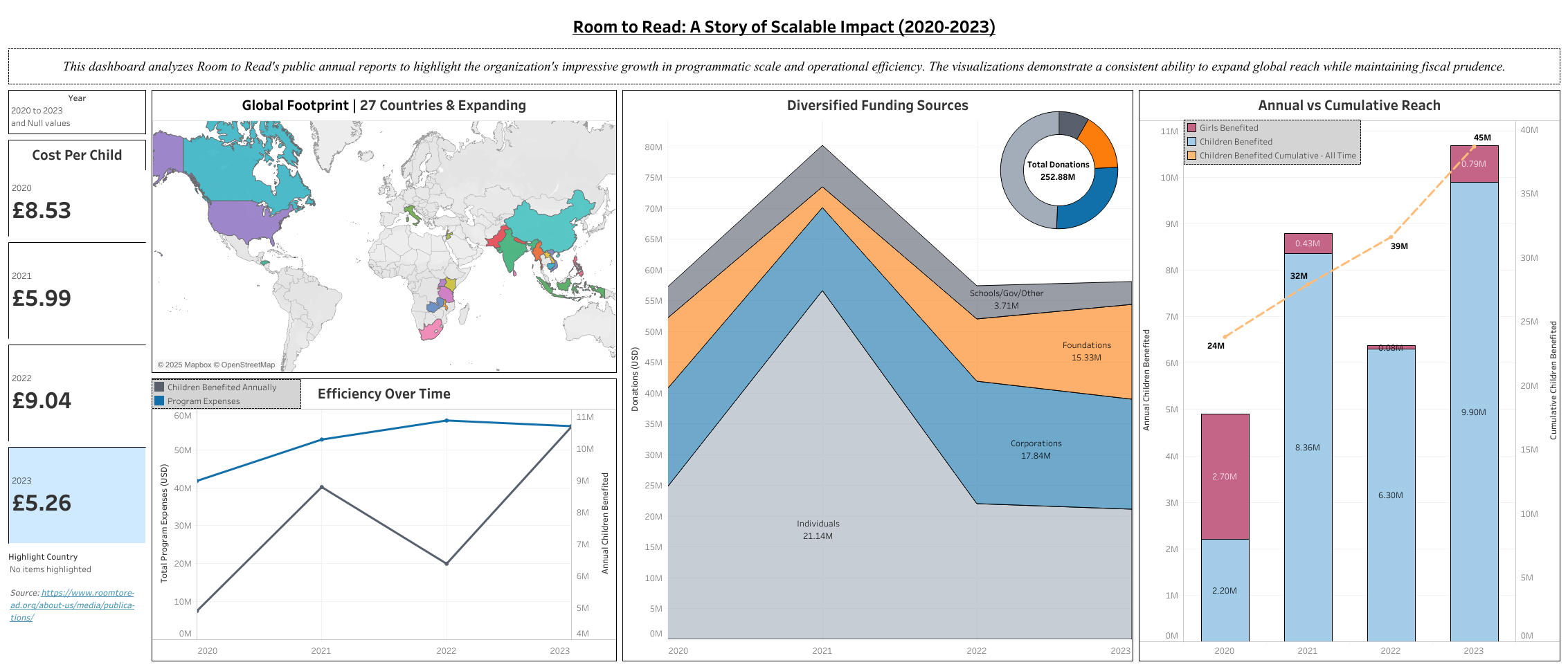Open the Room to Read source link
The image size is (1568, 669).
(72, 605)
